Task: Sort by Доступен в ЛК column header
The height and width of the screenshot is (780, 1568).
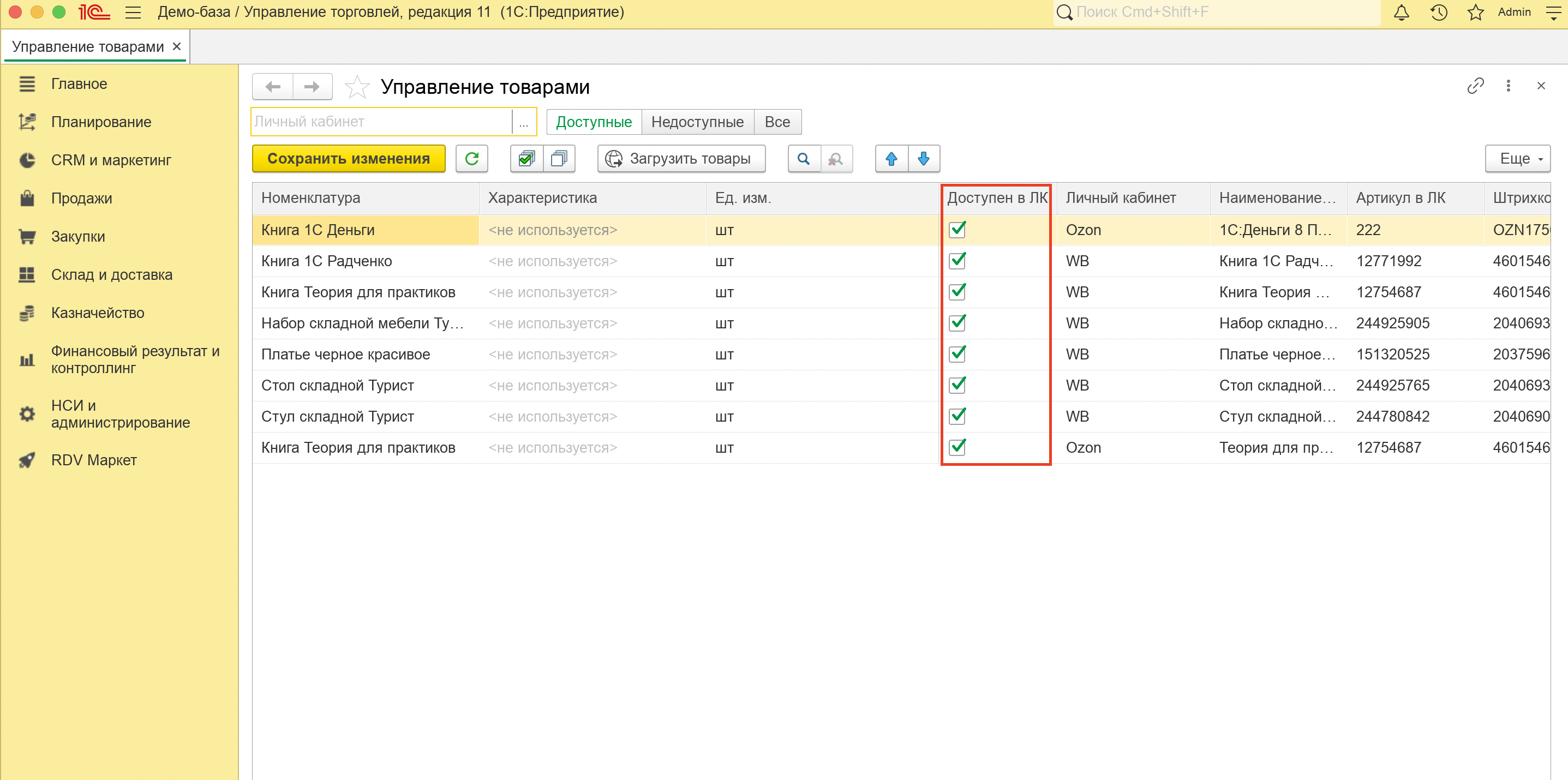Action: 997,199
